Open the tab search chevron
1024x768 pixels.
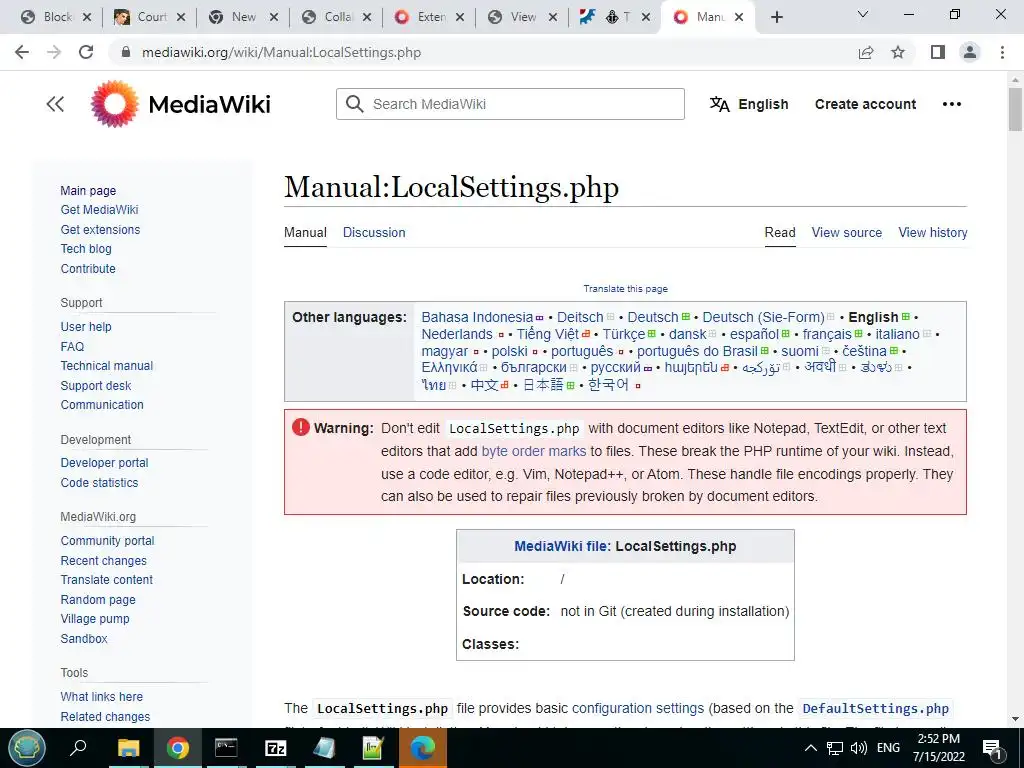[x=863, y=14]
